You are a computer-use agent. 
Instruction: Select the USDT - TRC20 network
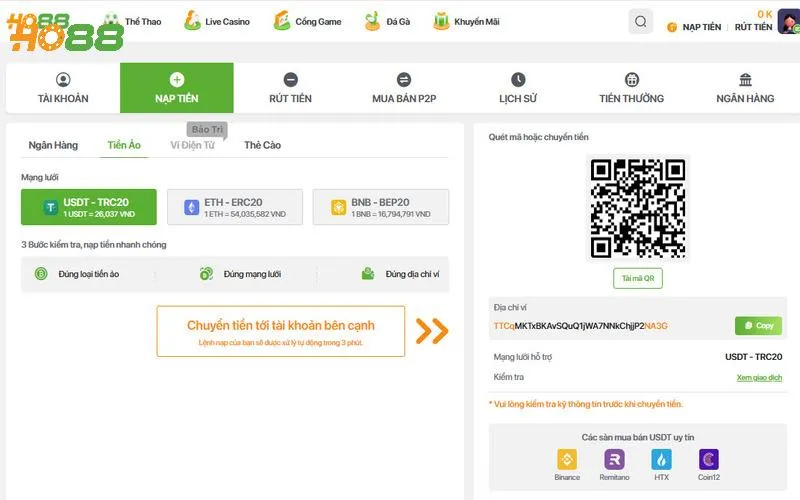click(x=89, y=207)
